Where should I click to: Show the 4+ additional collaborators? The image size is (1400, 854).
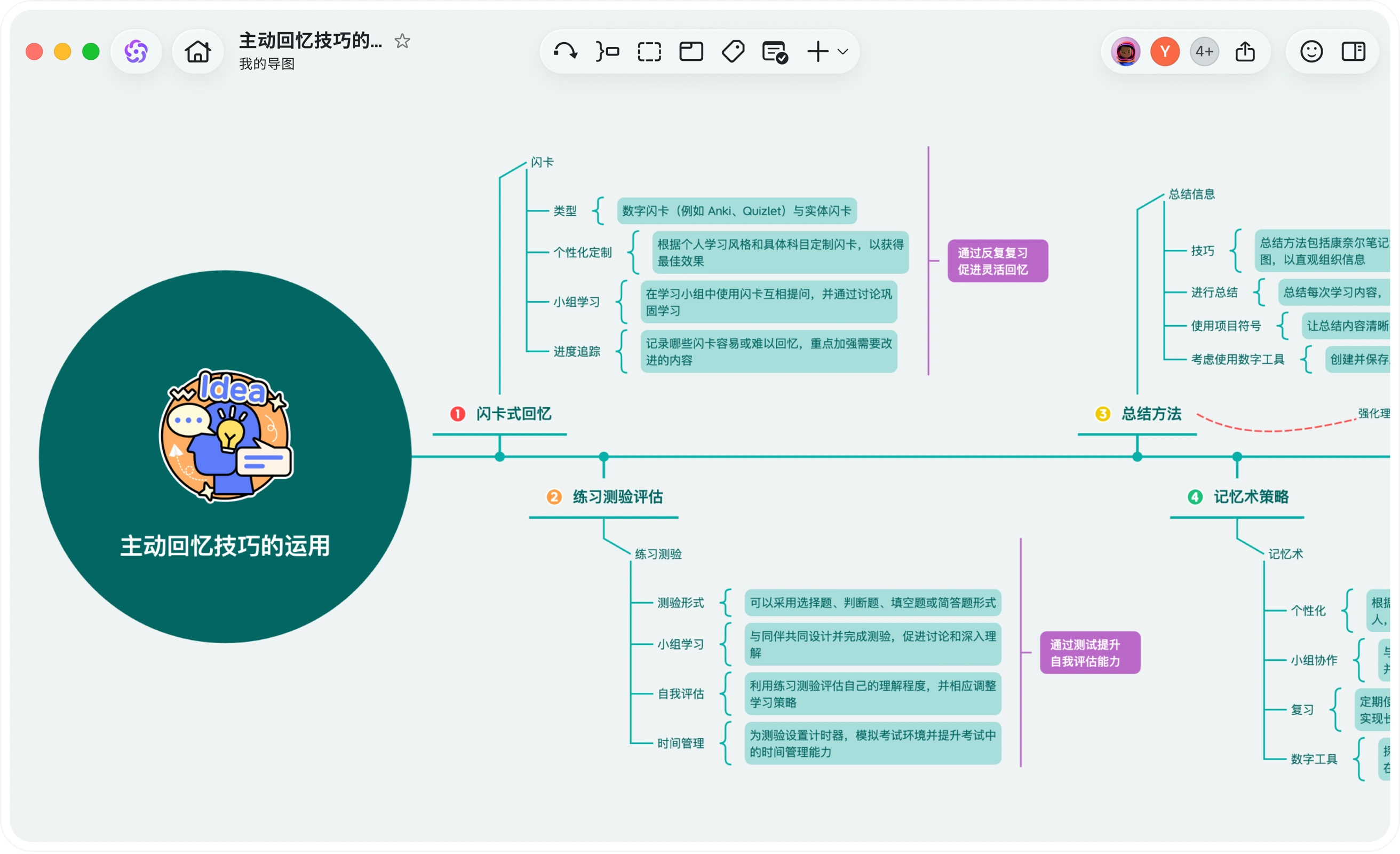(1204, 52)
